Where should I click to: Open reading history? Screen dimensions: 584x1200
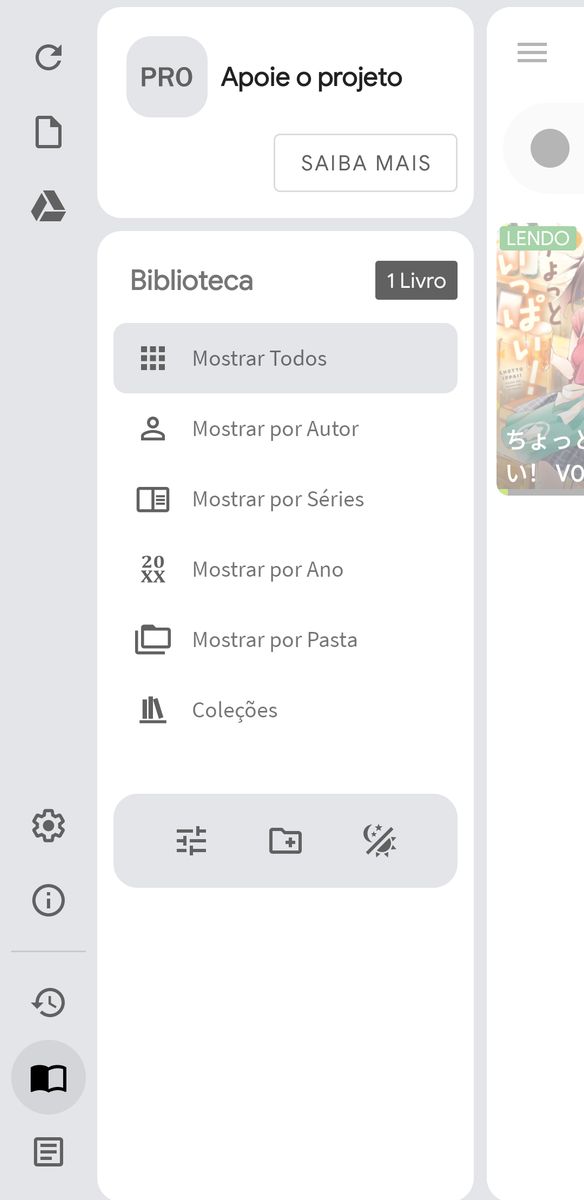47,1002
